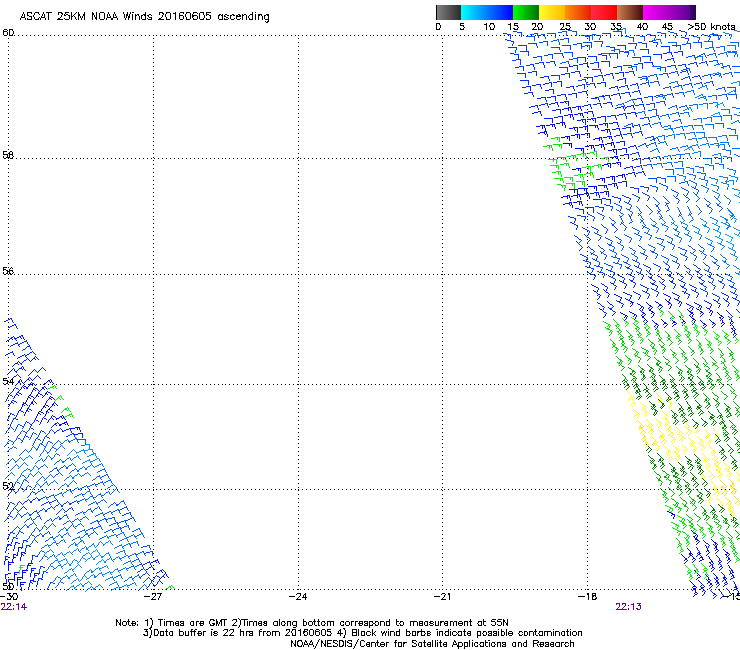This screenshot has height=650, width=740.
Task: Choose the yellow 20-25 knots color bar segment
Action: click(x=552, y=12)
